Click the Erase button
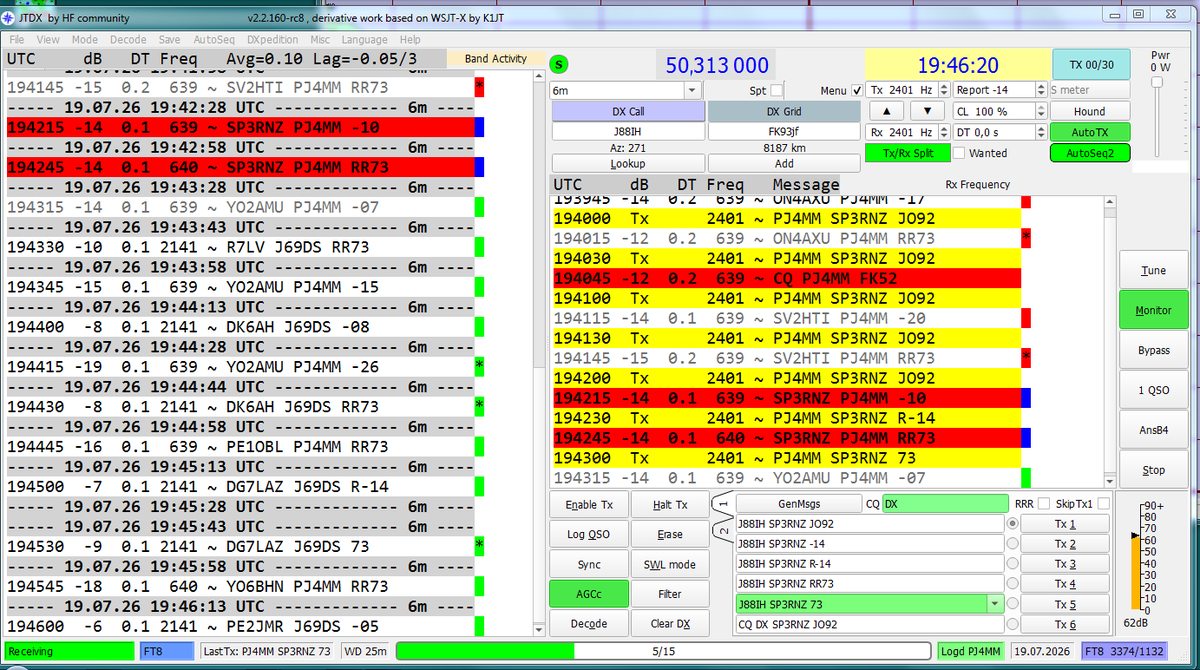Viewport: 1200px width, 670px height. (669, 534)
